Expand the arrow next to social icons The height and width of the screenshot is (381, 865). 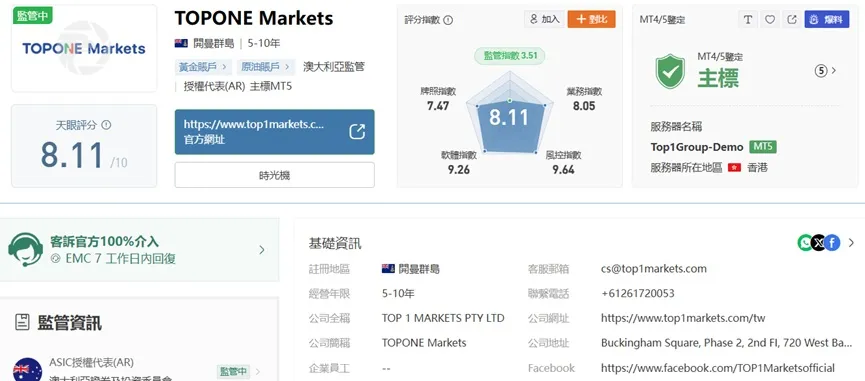(851, 243)
